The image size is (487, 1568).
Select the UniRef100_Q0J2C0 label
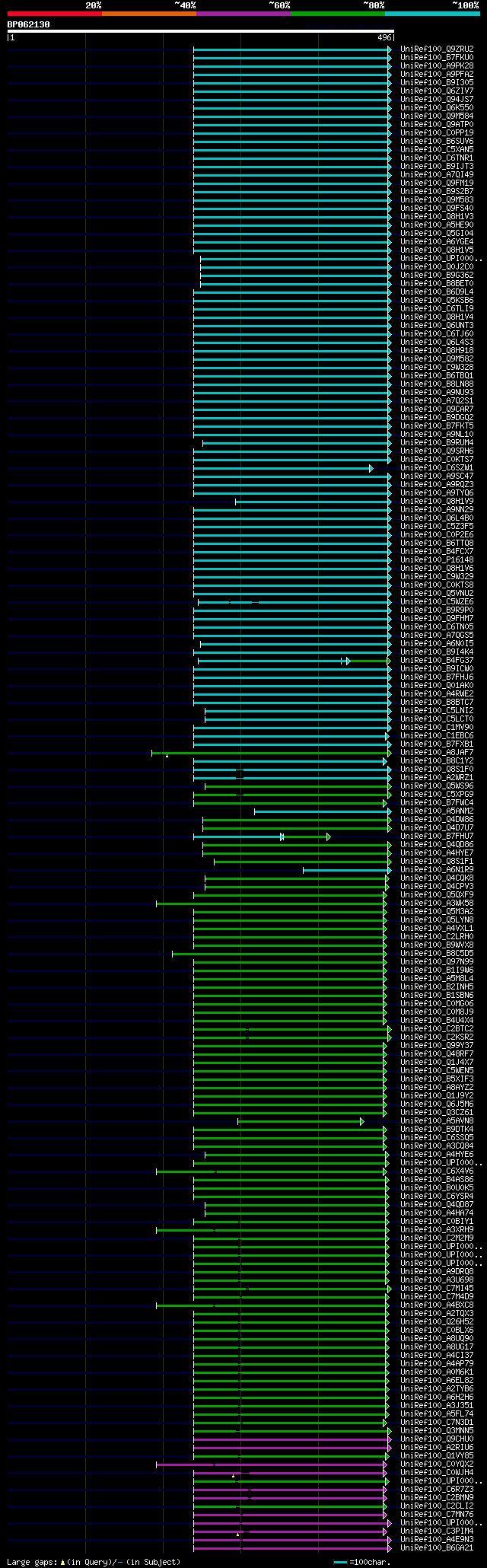pyautogui.click(x=437, y=266)
